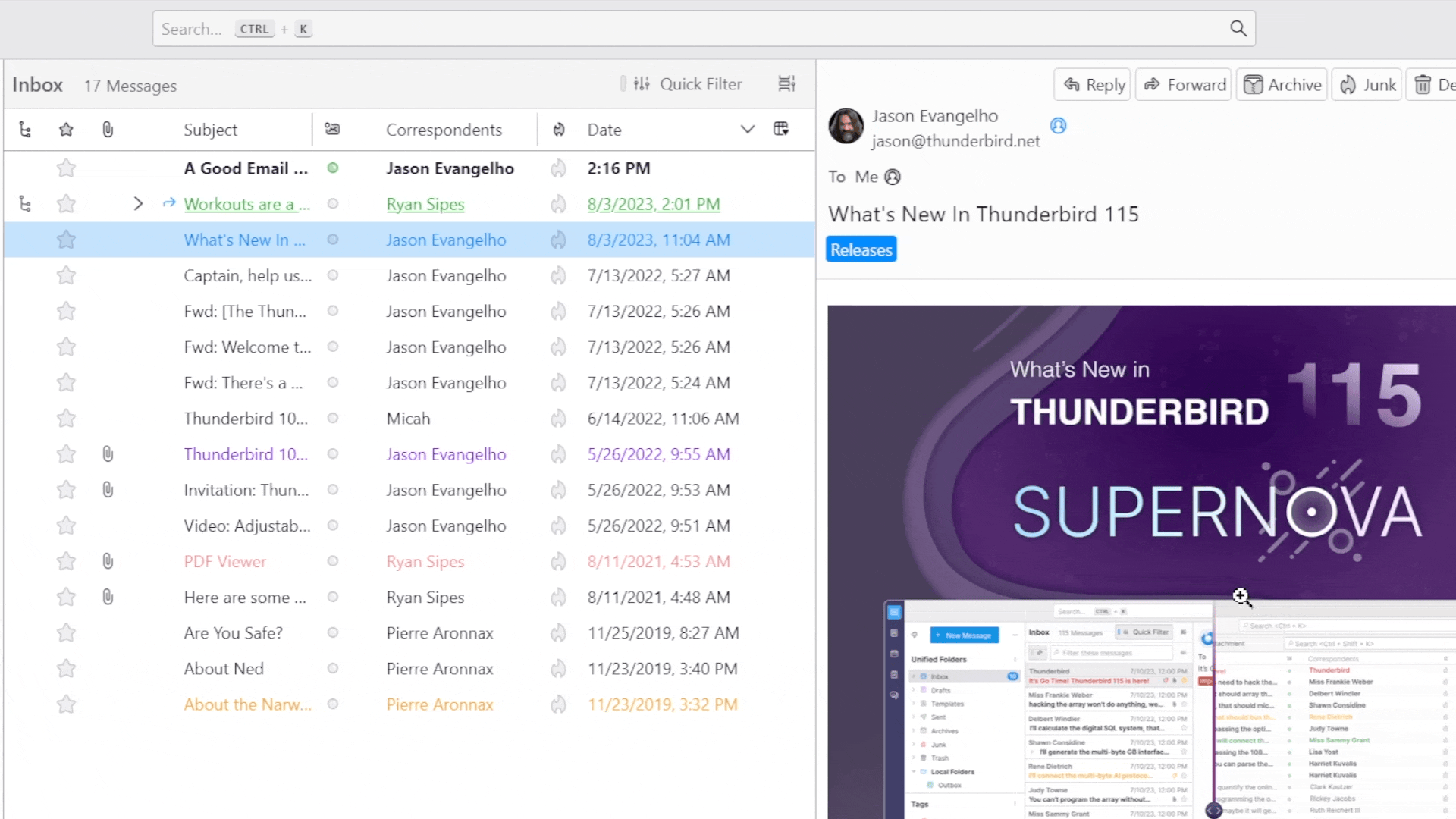Click the search magnifier icon
Image resolution: width=1456 pixels, height=819 pixels.
(x=1238, y=29)
